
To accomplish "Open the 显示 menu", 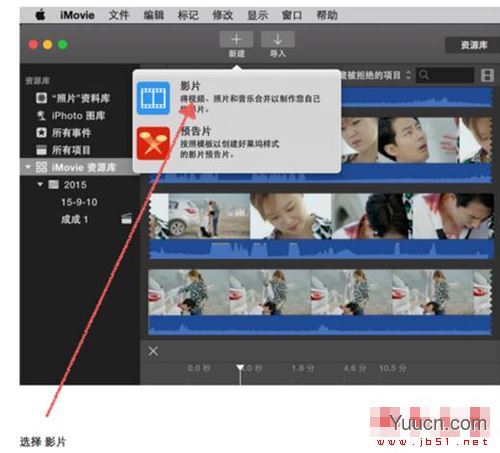I will point(257,15).
